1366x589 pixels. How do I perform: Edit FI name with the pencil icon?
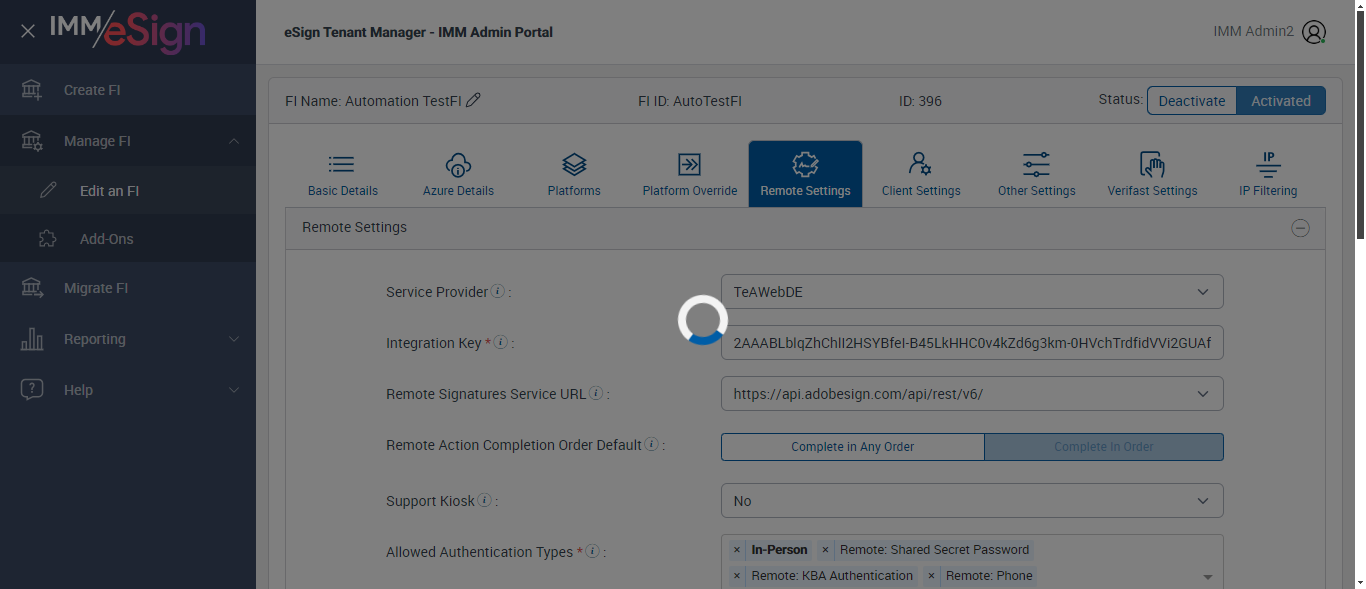(x=474, y=100)
